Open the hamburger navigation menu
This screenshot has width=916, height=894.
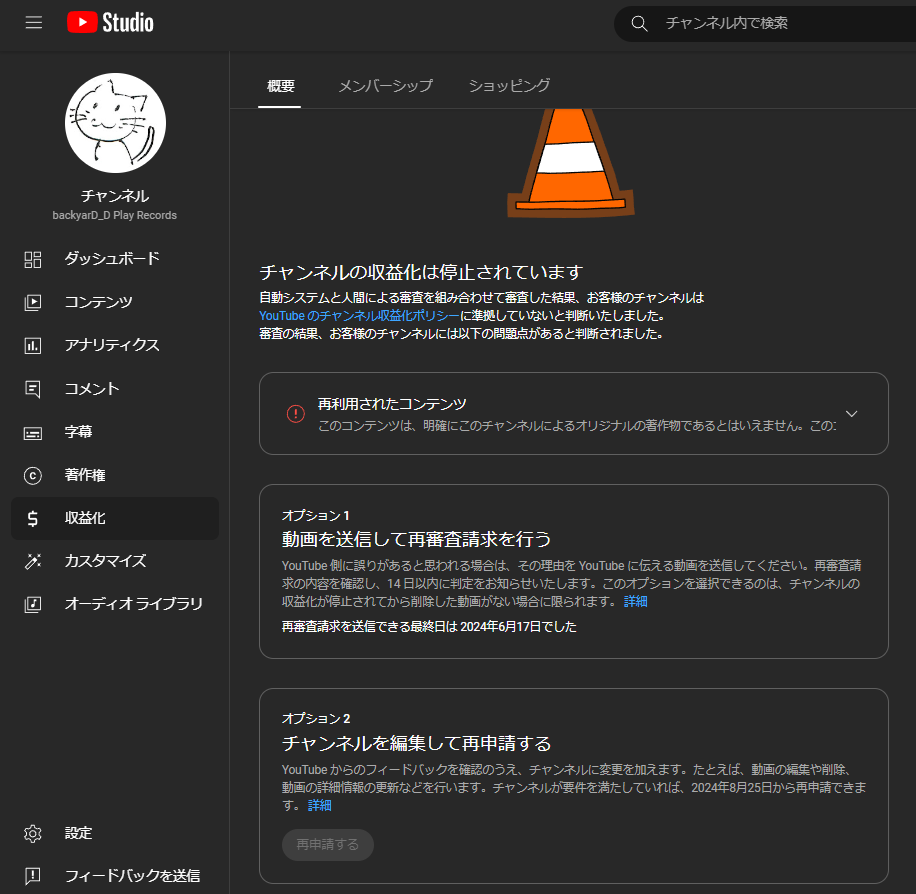34,23
